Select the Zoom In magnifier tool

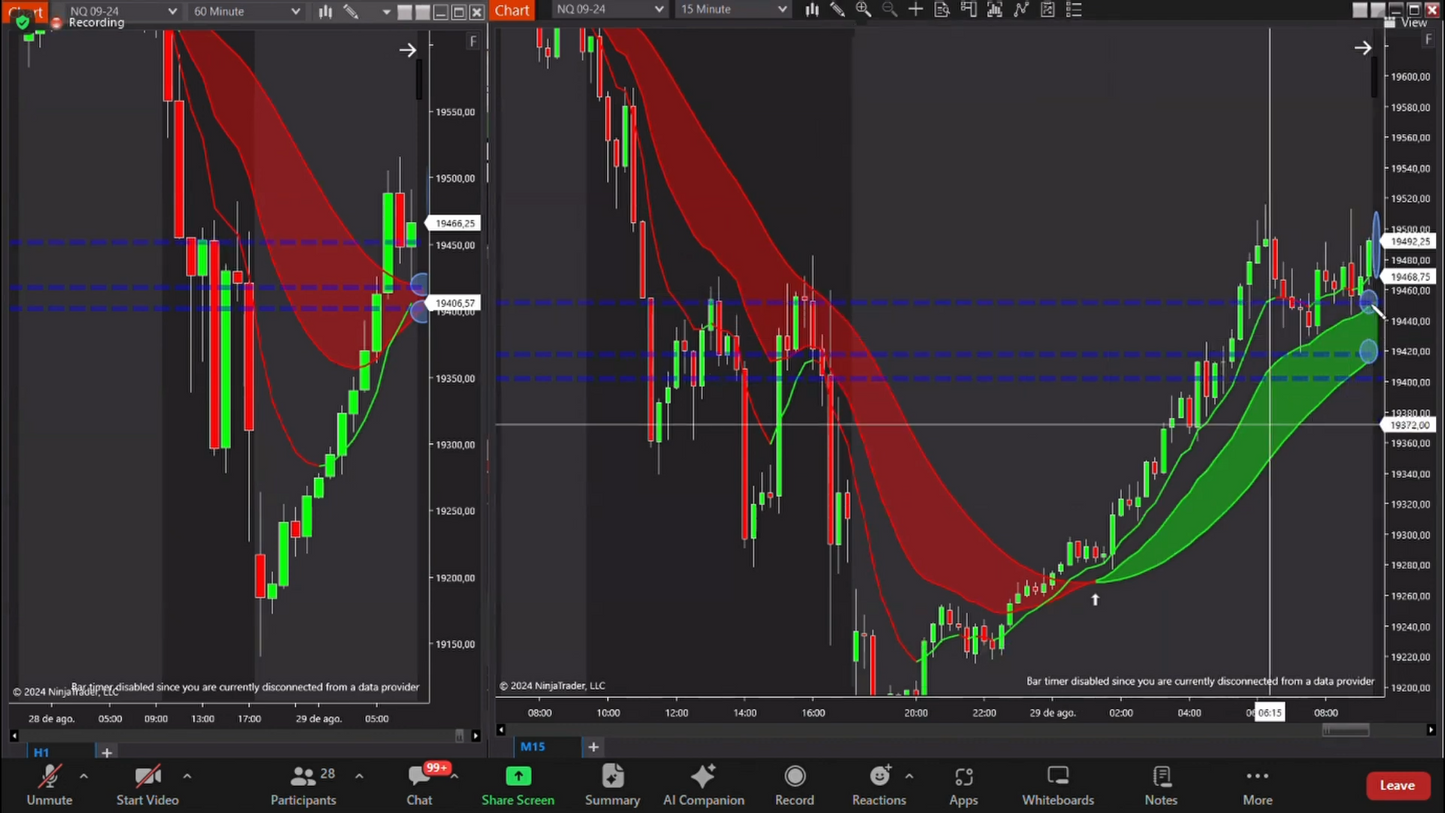point(864,9)
